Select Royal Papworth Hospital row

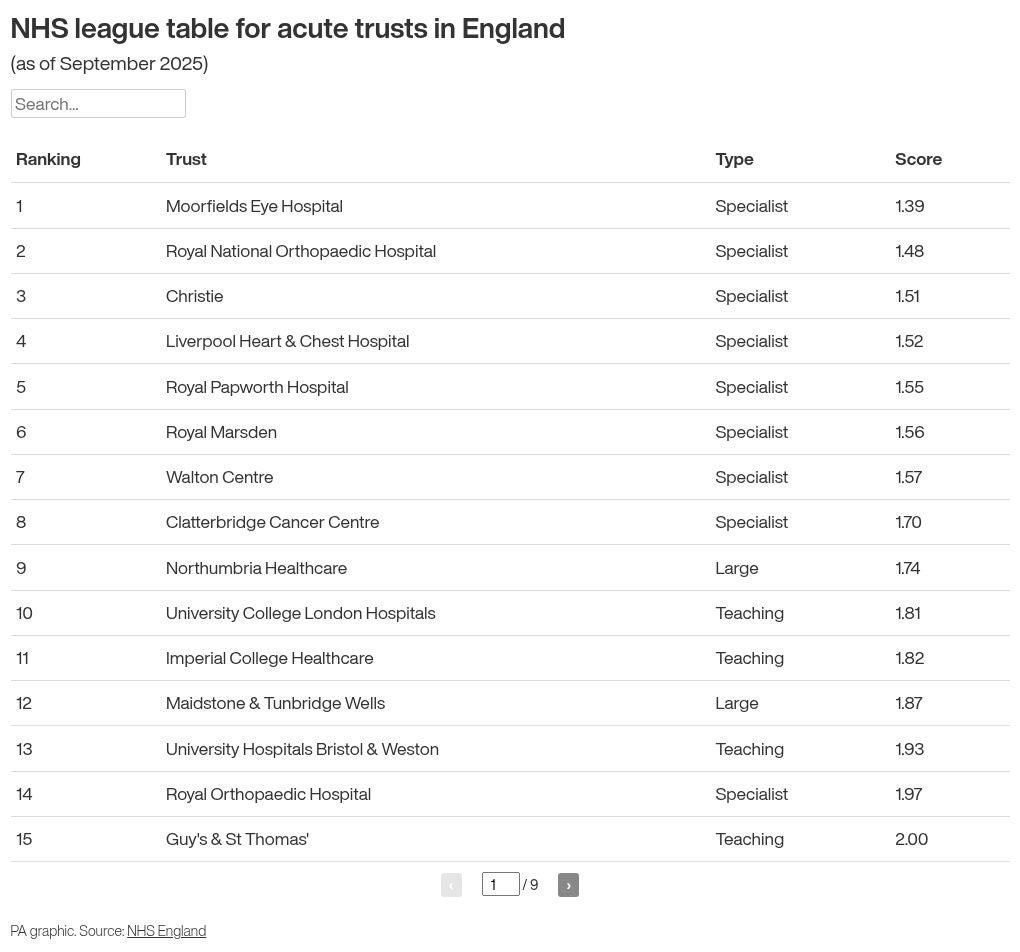click(510, 387)
